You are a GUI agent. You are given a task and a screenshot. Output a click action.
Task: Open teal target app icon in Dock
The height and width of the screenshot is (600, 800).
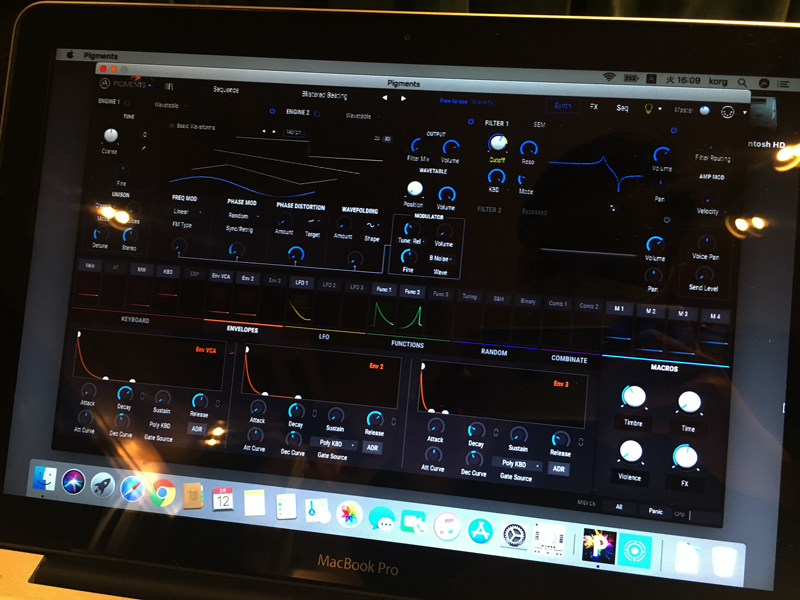coord(635,550)
